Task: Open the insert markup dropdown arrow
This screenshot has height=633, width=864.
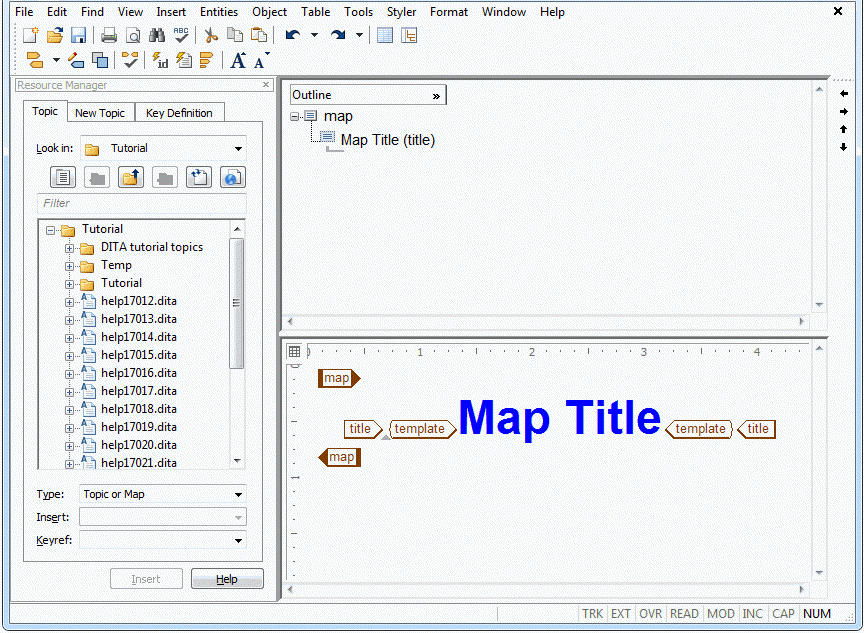Action: 56,60
